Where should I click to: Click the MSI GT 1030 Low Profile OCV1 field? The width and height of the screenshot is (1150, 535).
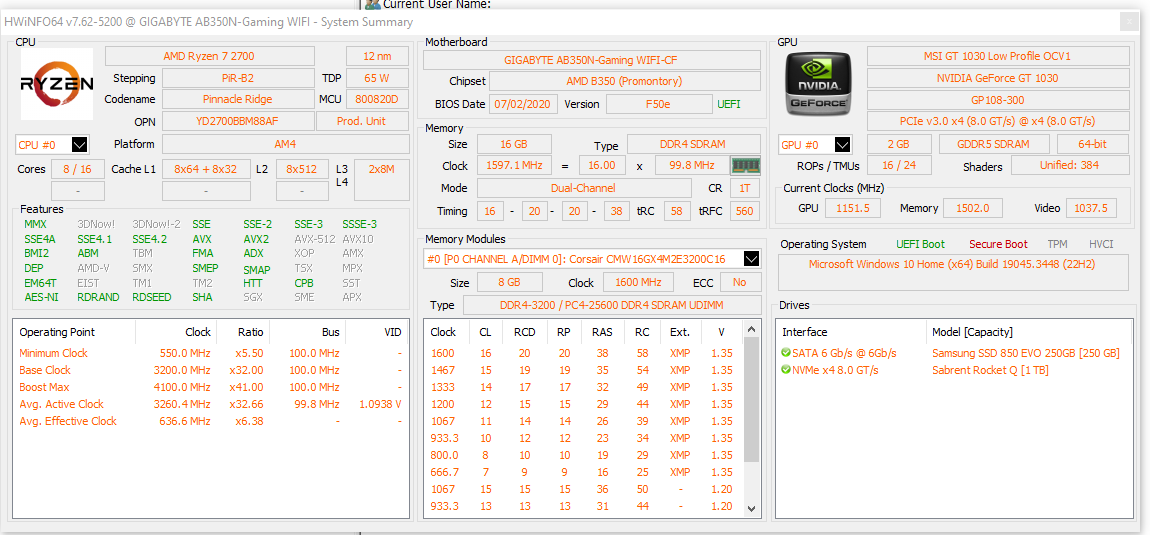pos(997,56)
